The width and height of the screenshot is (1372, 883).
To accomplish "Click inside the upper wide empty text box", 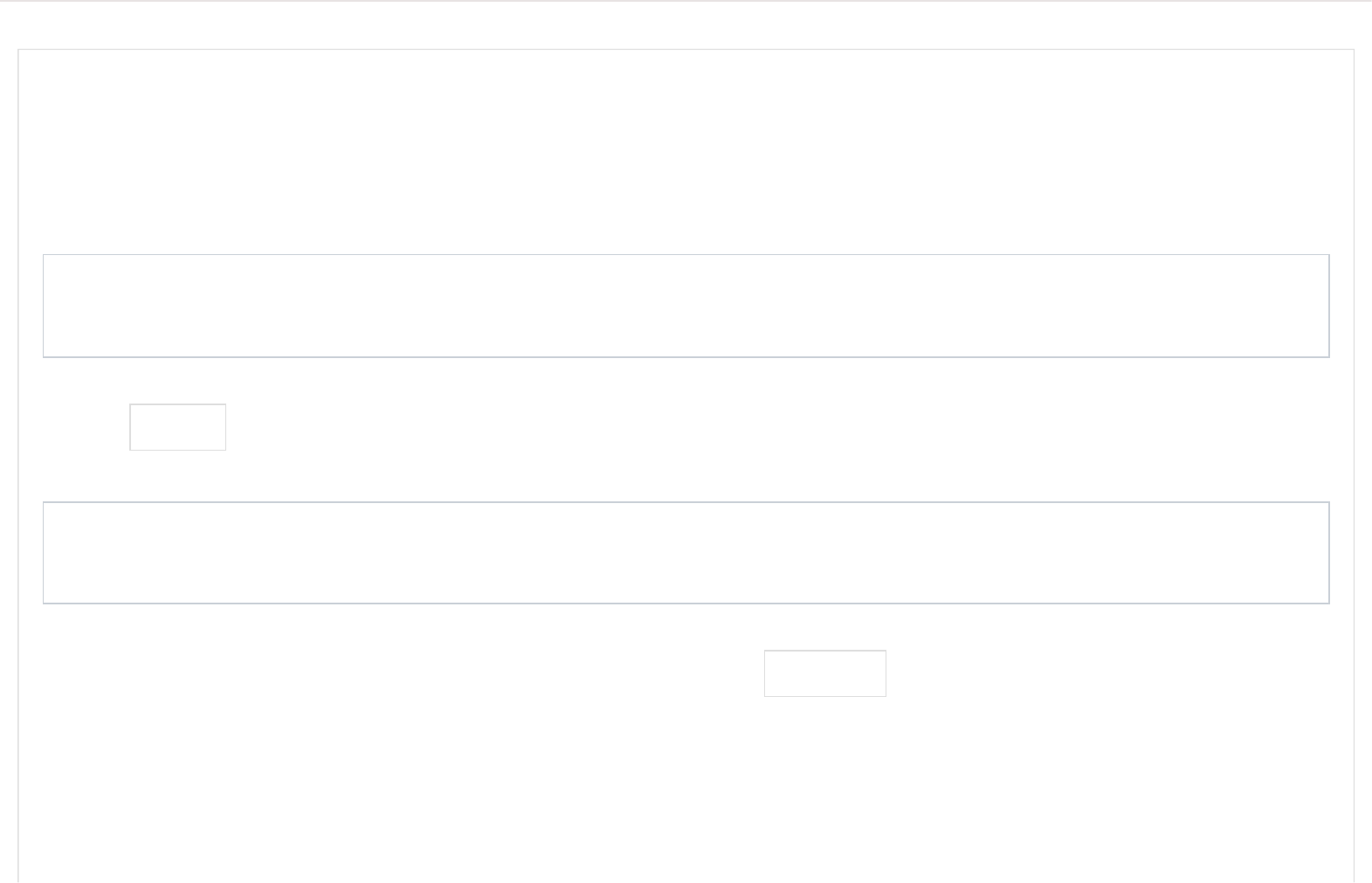I will (x=686, y=306).
